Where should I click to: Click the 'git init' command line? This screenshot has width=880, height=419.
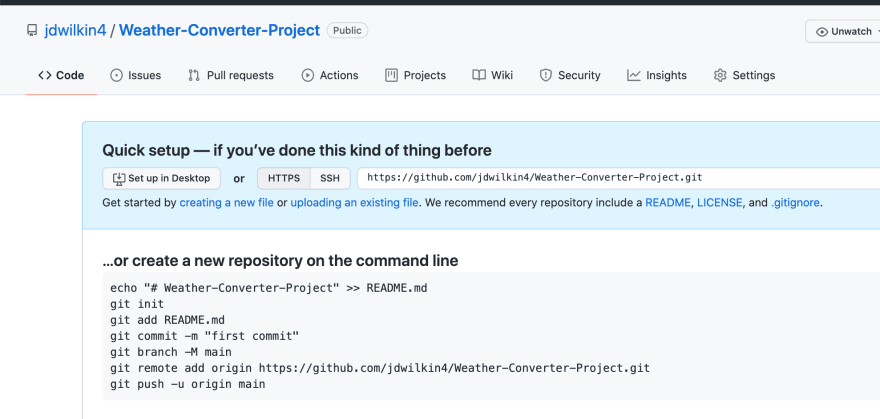(x=137, y=305)
